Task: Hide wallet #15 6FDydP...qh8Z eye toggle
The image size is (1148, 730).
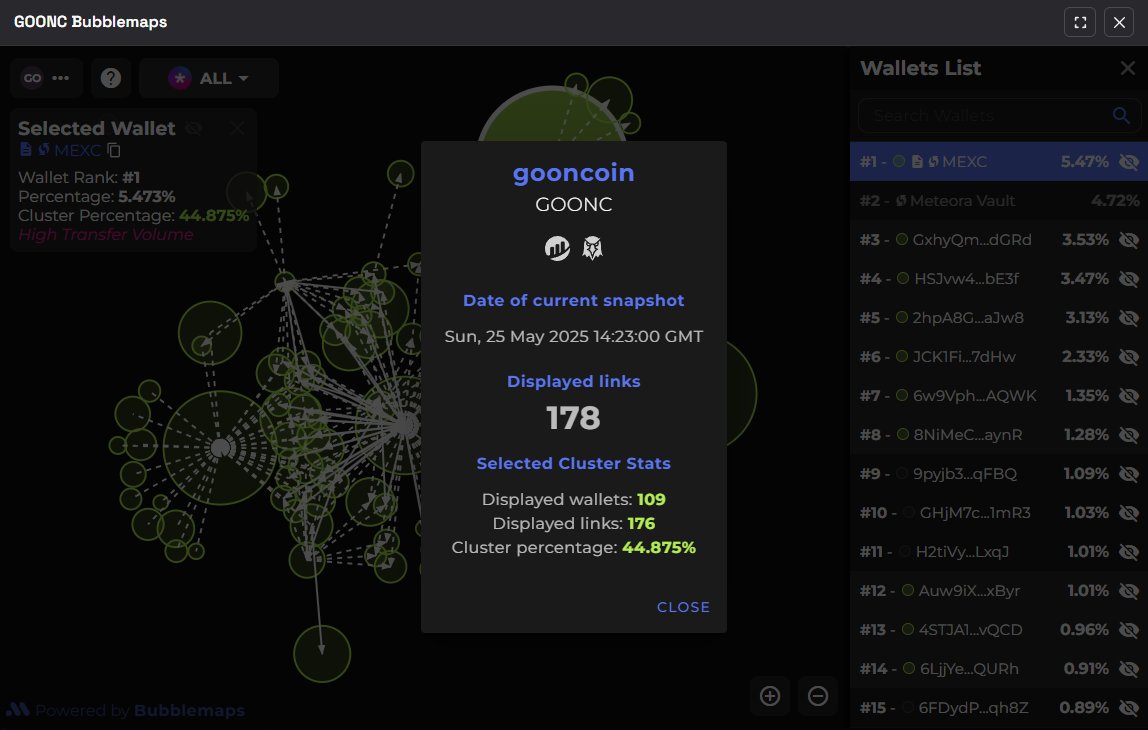Action: [1129, 708]
